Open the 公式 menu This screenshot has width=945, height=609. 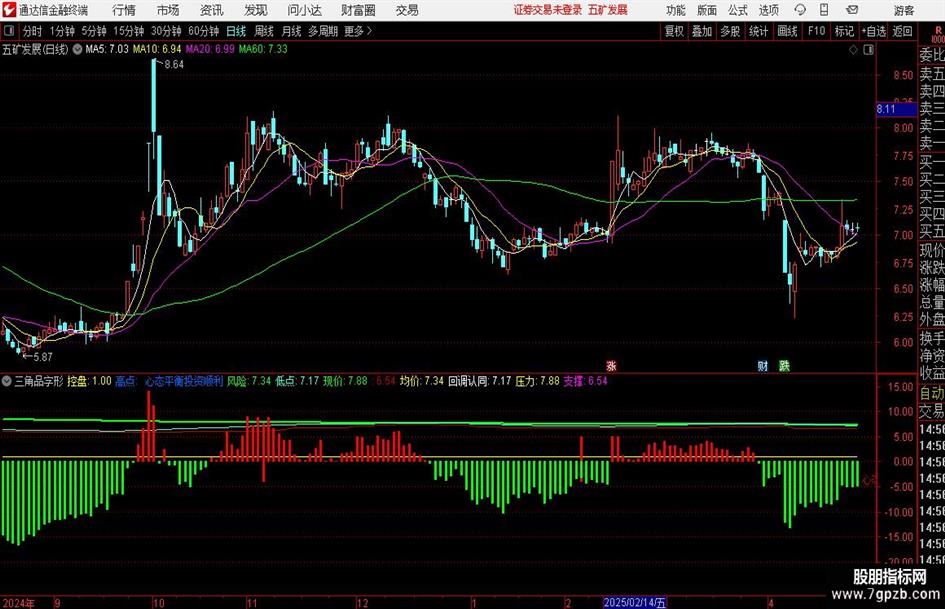tap(738, 10)
